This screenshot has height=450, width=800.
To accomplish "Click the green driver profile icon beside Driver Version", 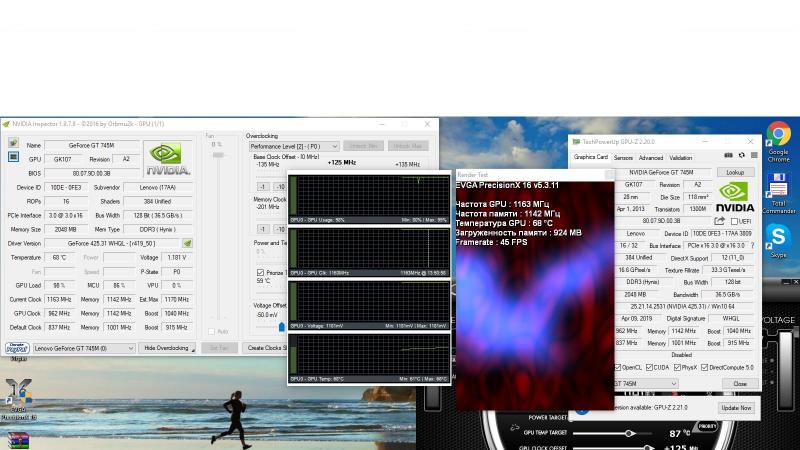I will (187, 243).
